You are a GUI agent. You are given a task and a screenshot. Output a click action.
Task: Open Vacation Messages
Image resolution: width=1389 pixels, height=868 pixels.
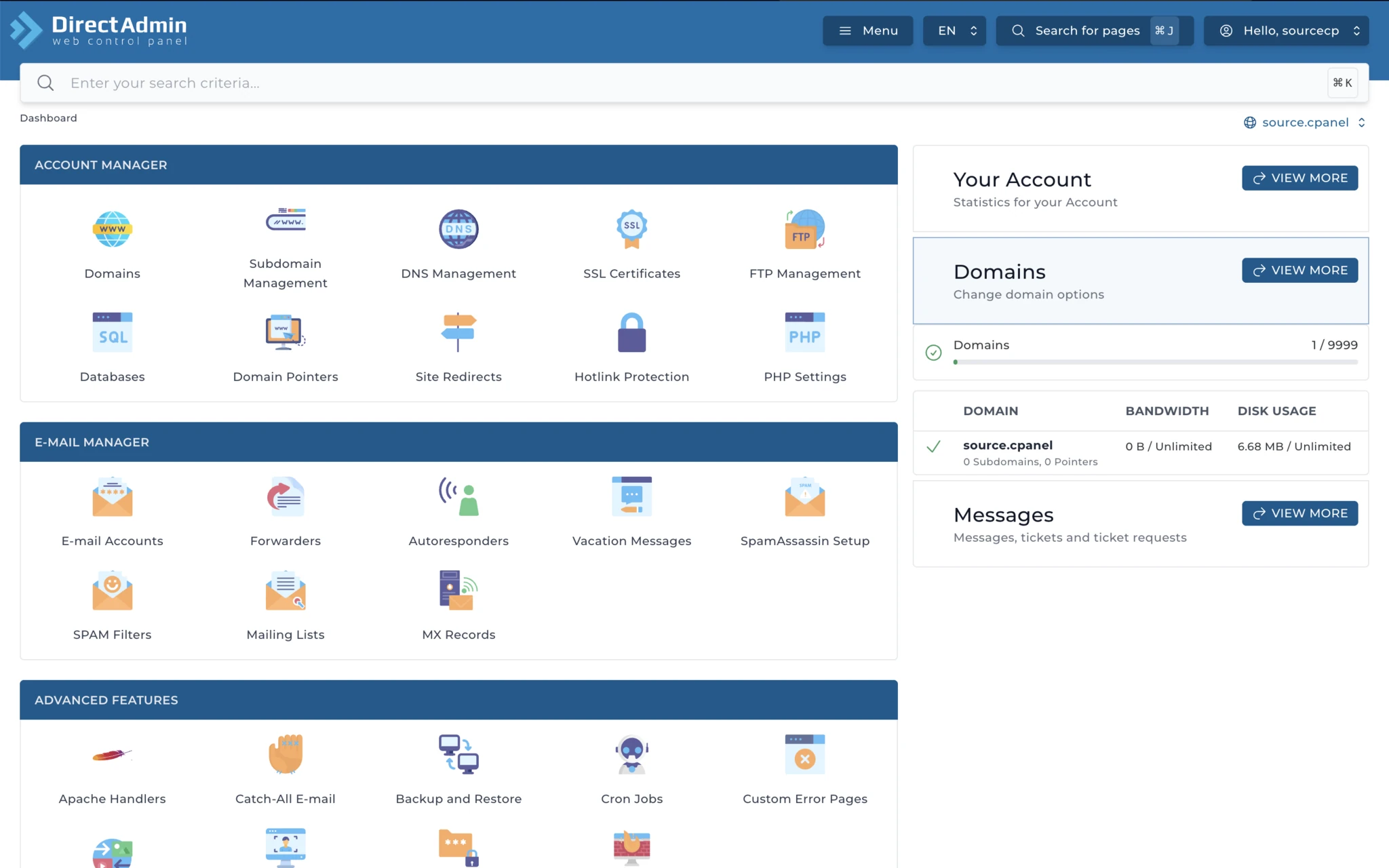(x=631, y=496)
